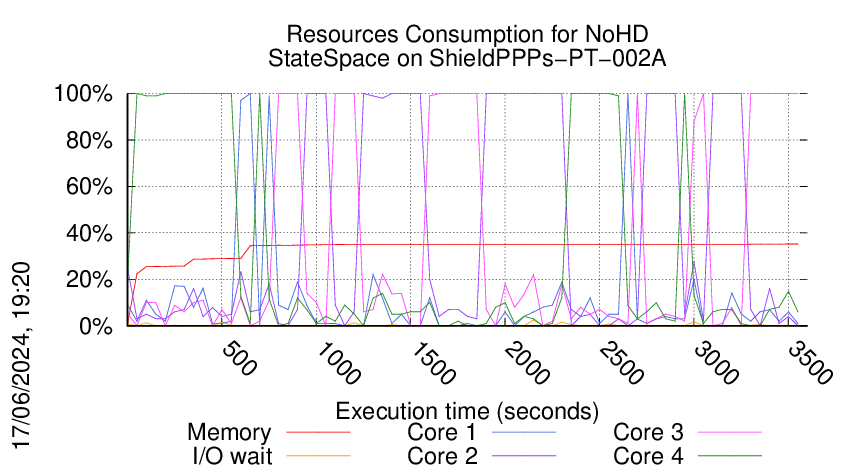850x475 pixels.
Task: Click the 0% y-axis label
Action: [x=96, y=326]
